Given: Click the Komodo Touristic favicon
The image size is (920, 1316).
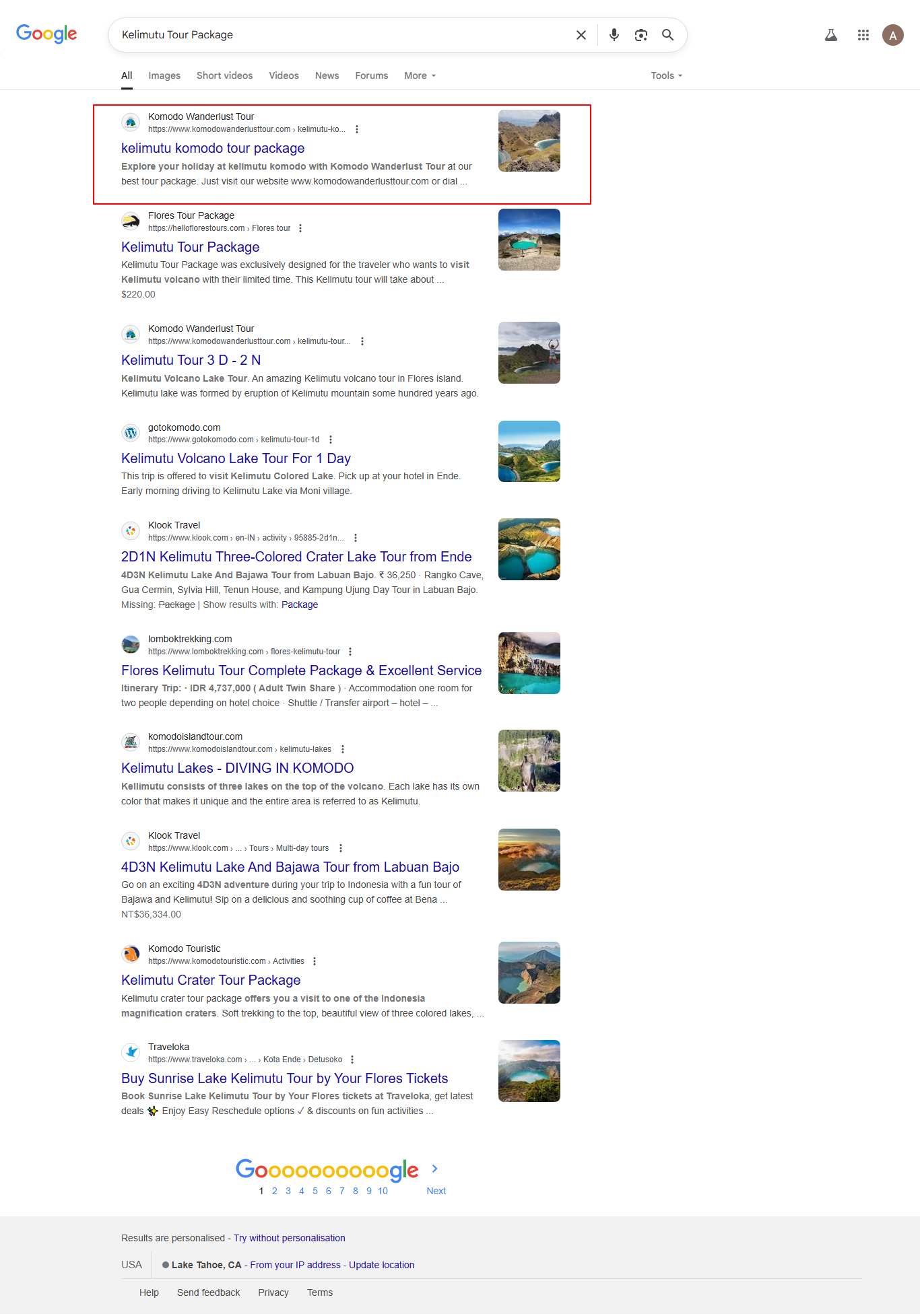Looking at the screenshot, I should [131, 954].
